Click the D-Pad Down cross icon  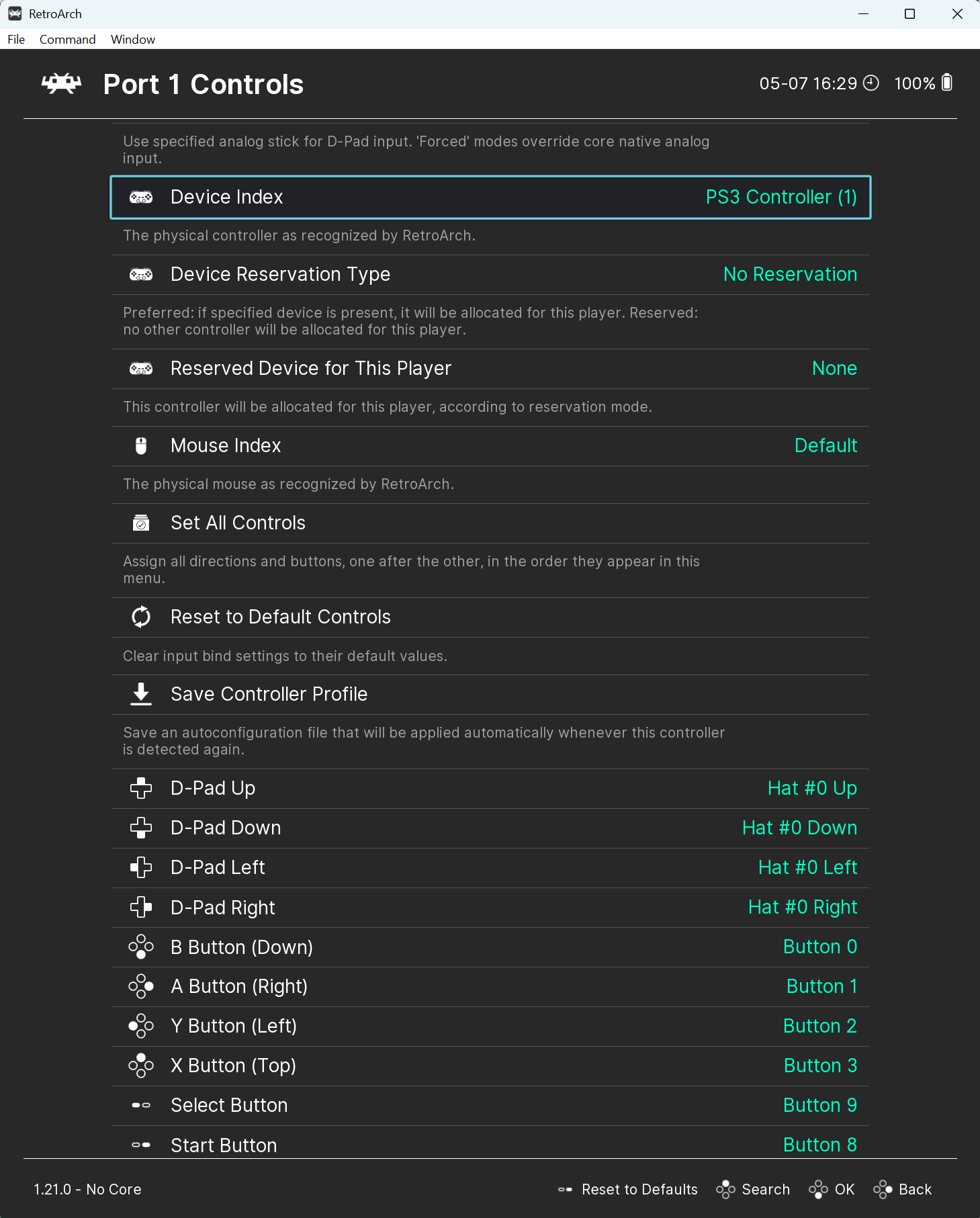[x=141, y=828]
